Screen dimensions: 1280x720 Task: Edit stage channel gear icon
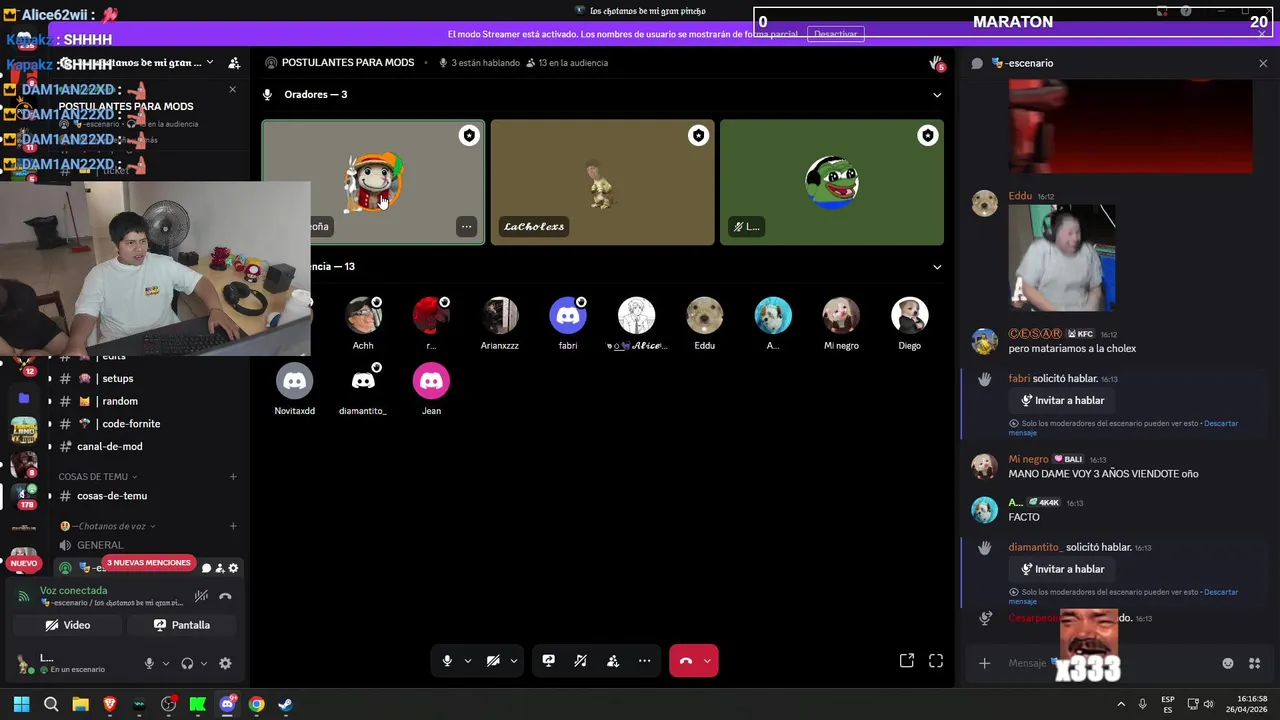click(233, 568)
